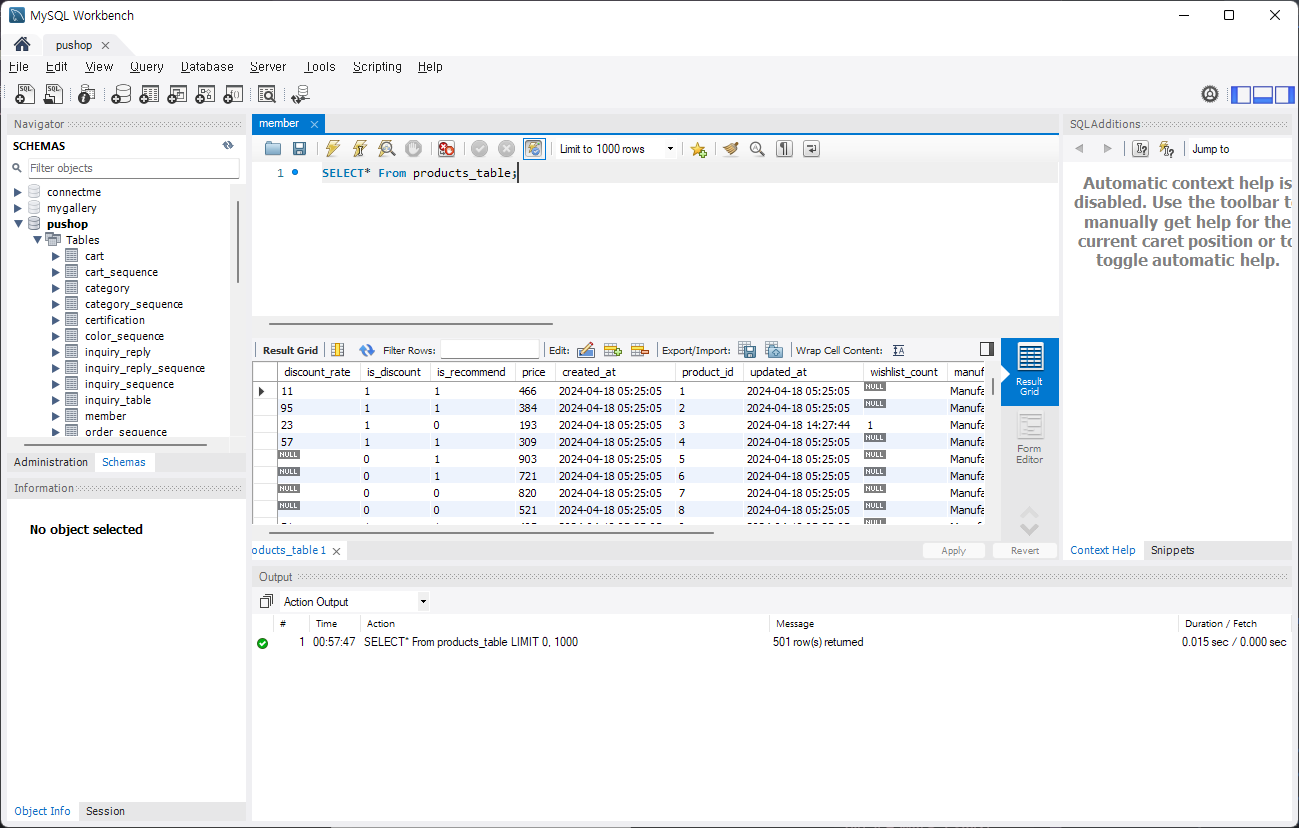Create a new schema icon
Screen dimensions: 1299x828
(121, 94)
